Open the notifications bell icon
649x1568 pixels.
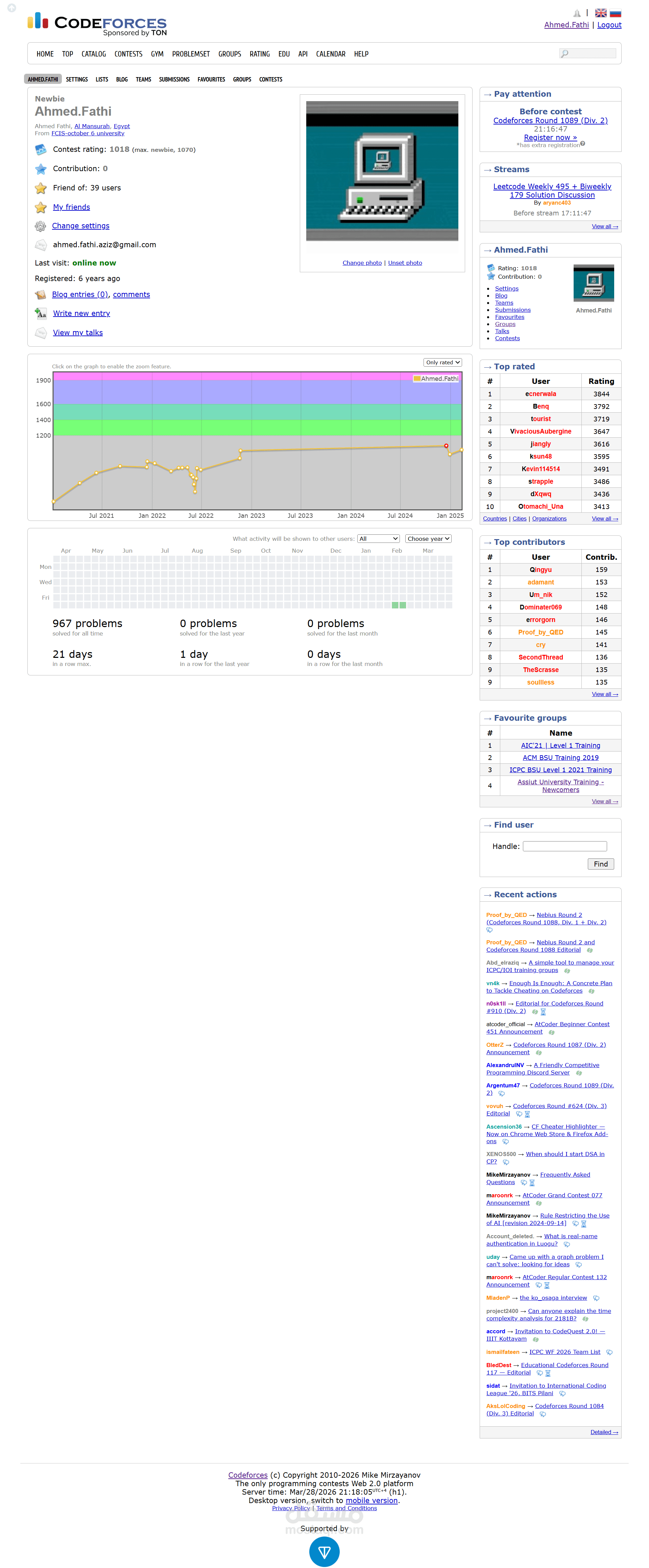click(577, 14)
